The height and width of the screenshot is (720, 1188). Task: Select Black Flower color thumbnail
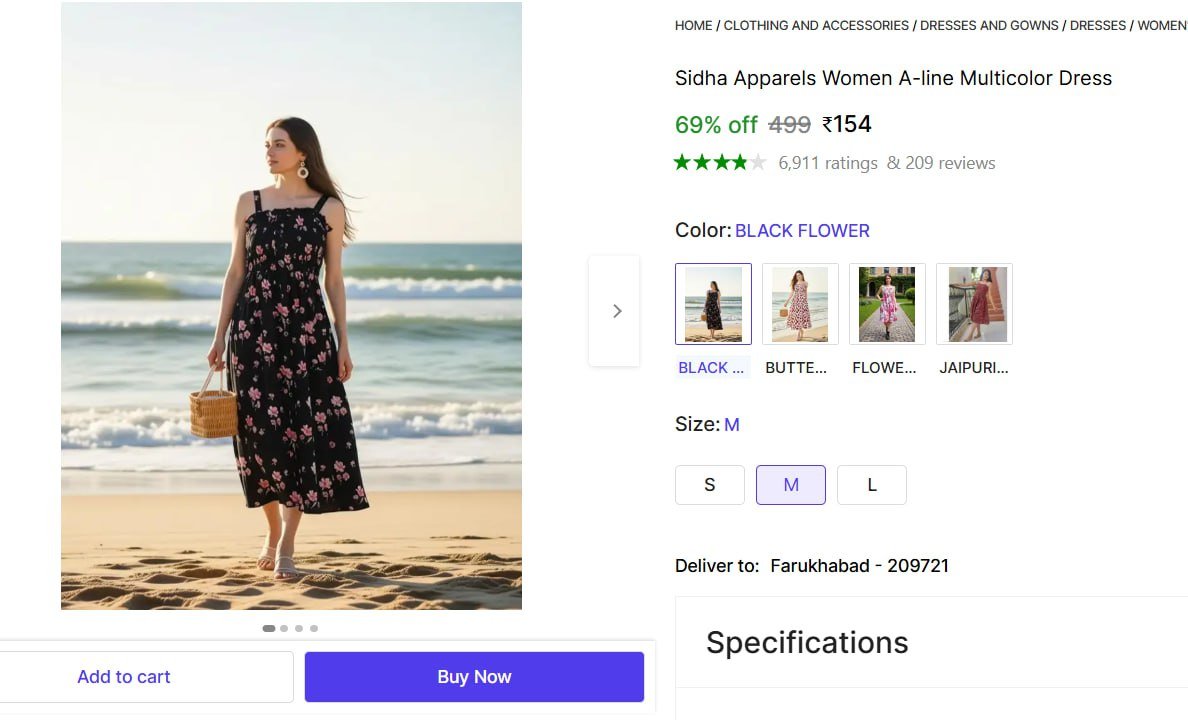[x=713, y=304]
